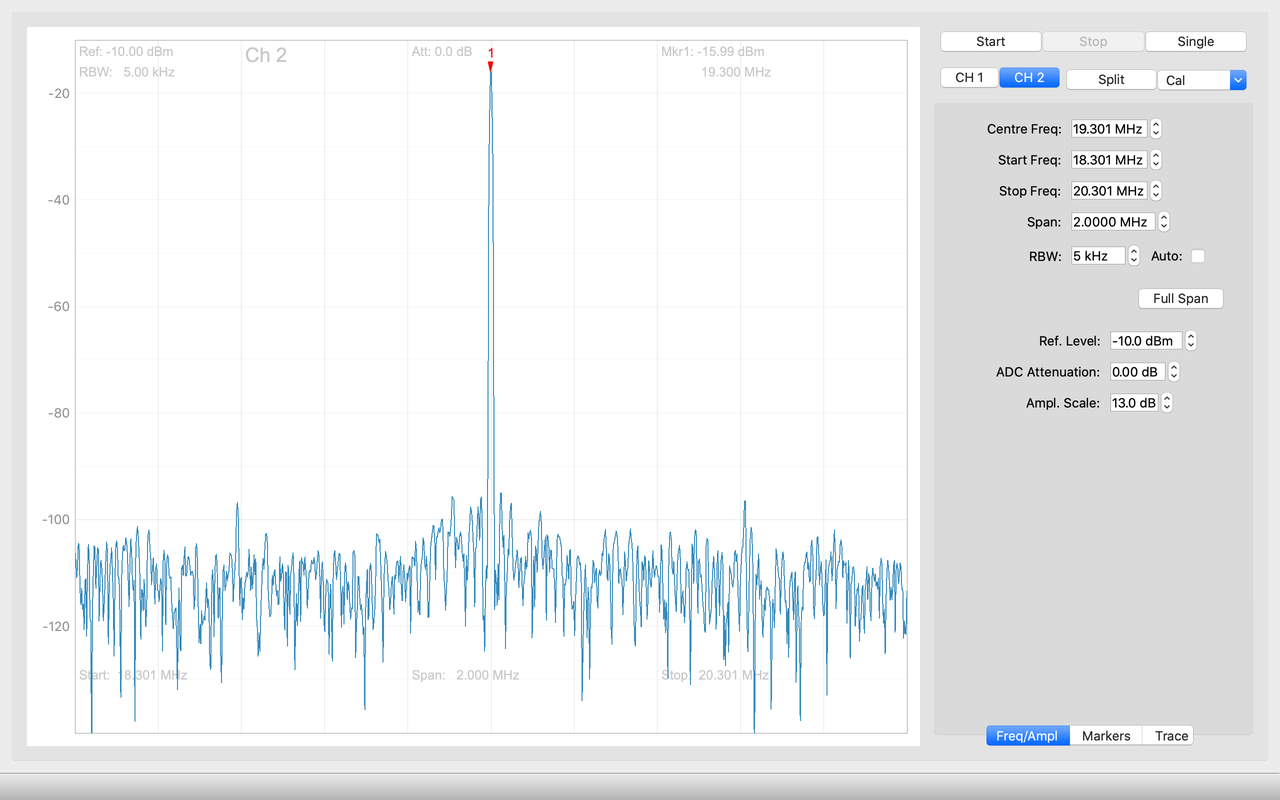1280x800 pixels.
Task: Click the Start sweep button
Action: click(990, 41)
